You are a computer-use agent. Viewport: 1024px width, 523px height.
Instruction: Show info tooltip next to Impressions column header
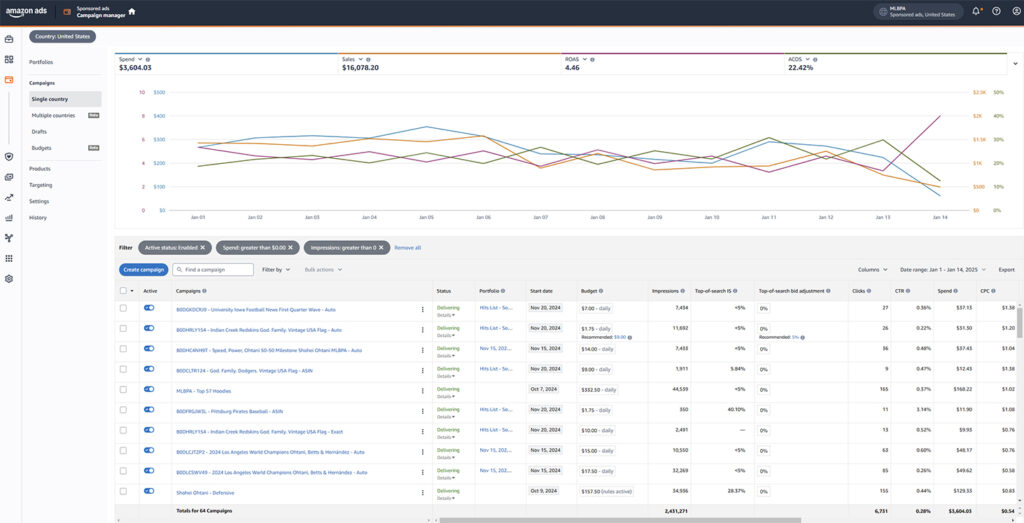682,291
